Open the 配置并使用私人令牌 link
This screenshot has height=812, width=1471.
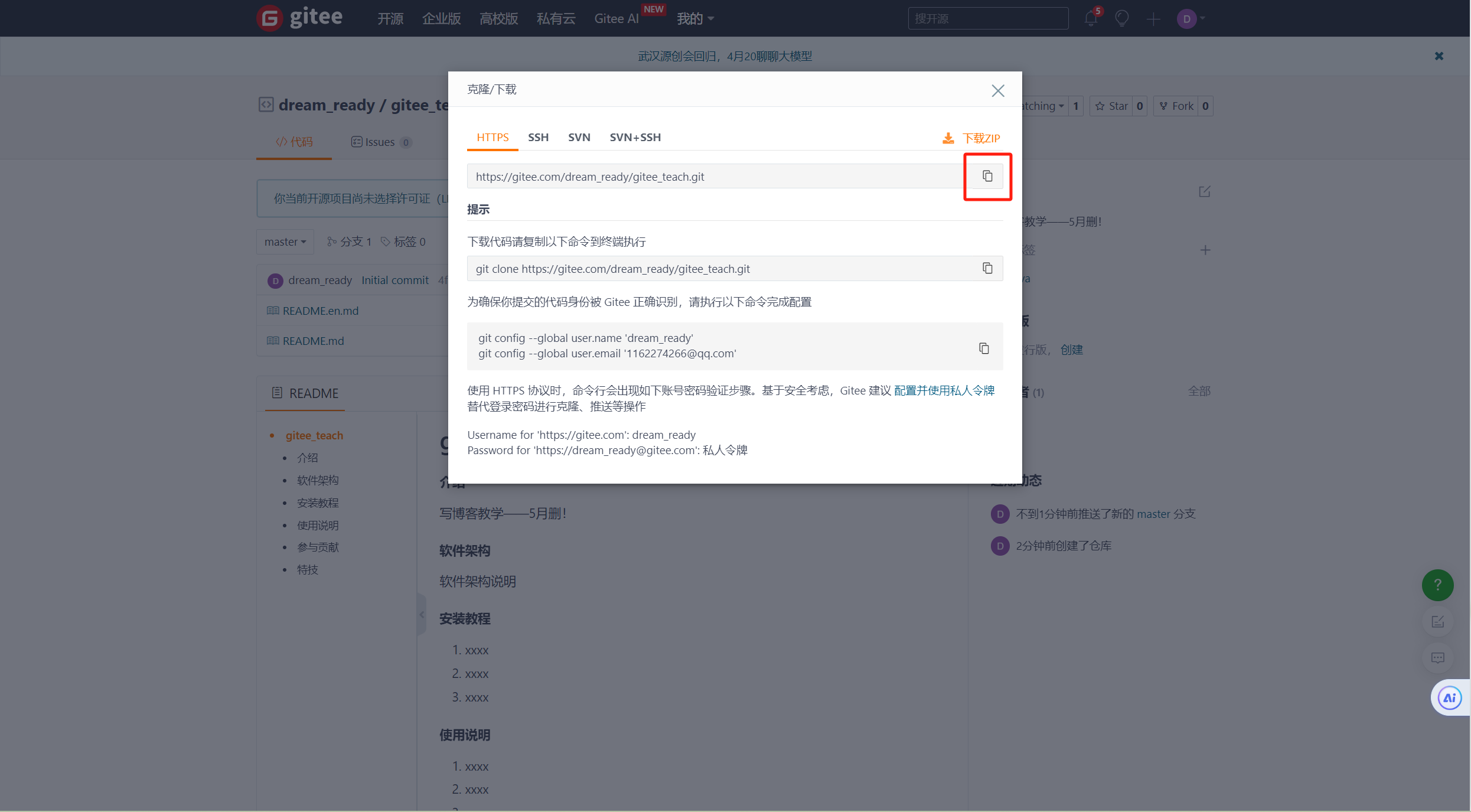point(944,390)
